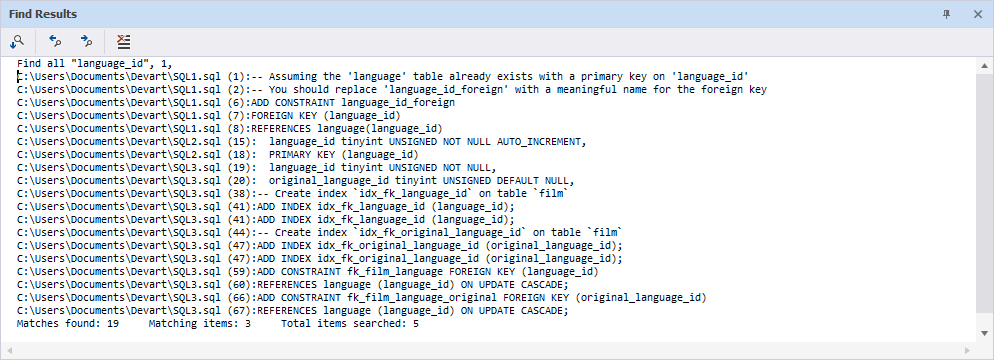Click the Find Results panel title
The image size is (994, 360).
pos(43,14)
